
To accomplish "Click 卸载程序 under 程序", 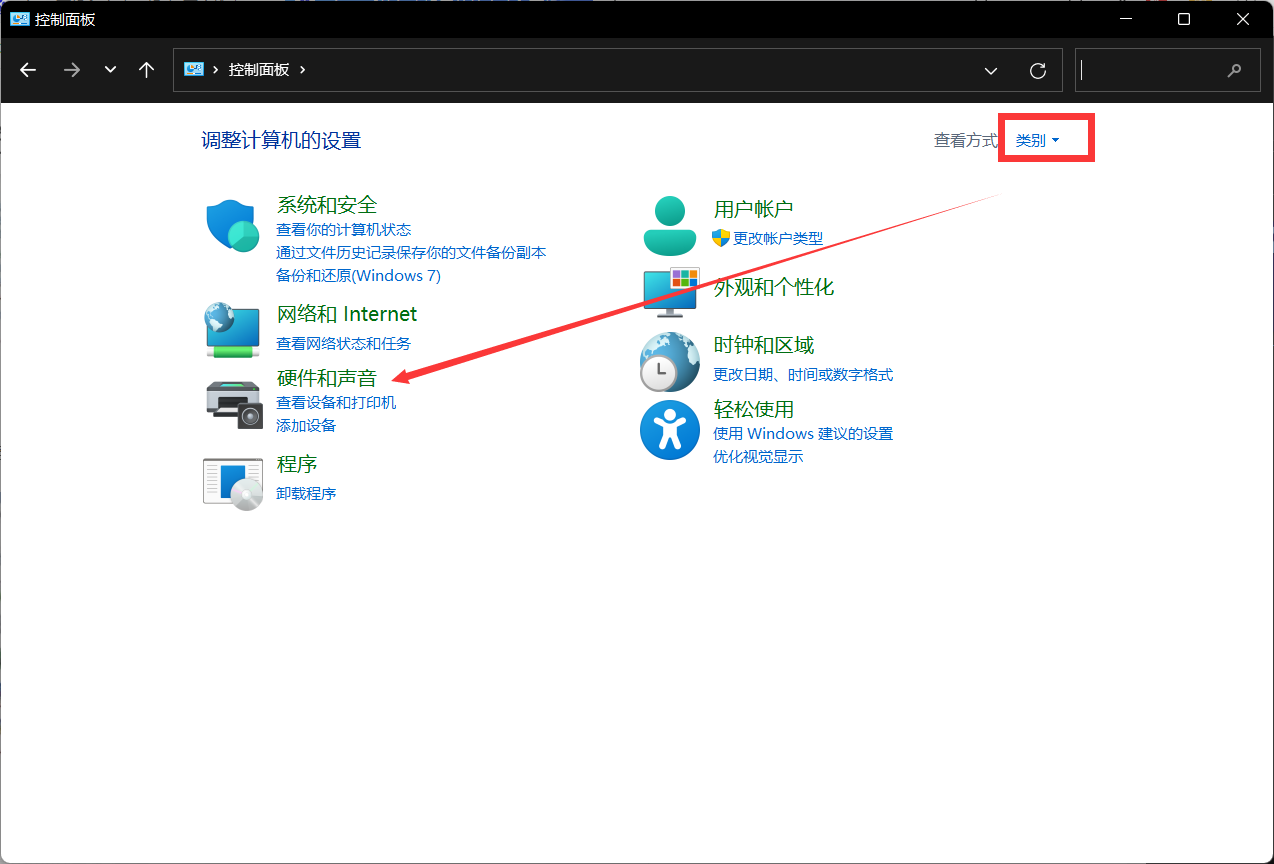I will tap(306, 492).
